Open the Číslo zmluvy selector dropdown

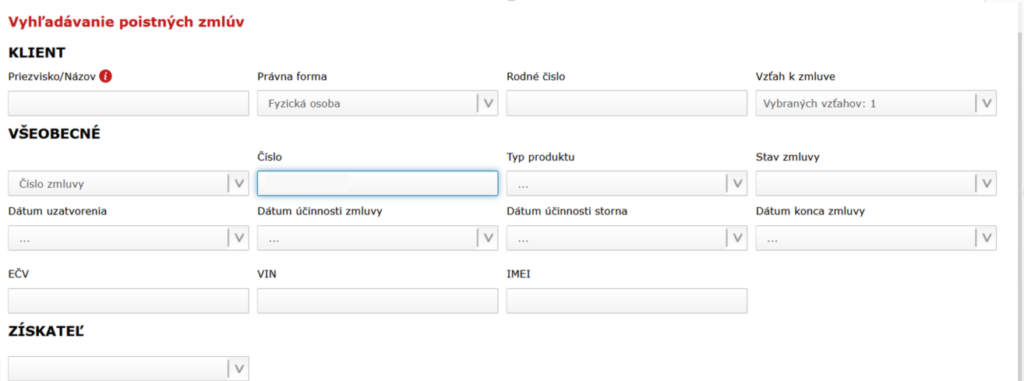(129, 184)
